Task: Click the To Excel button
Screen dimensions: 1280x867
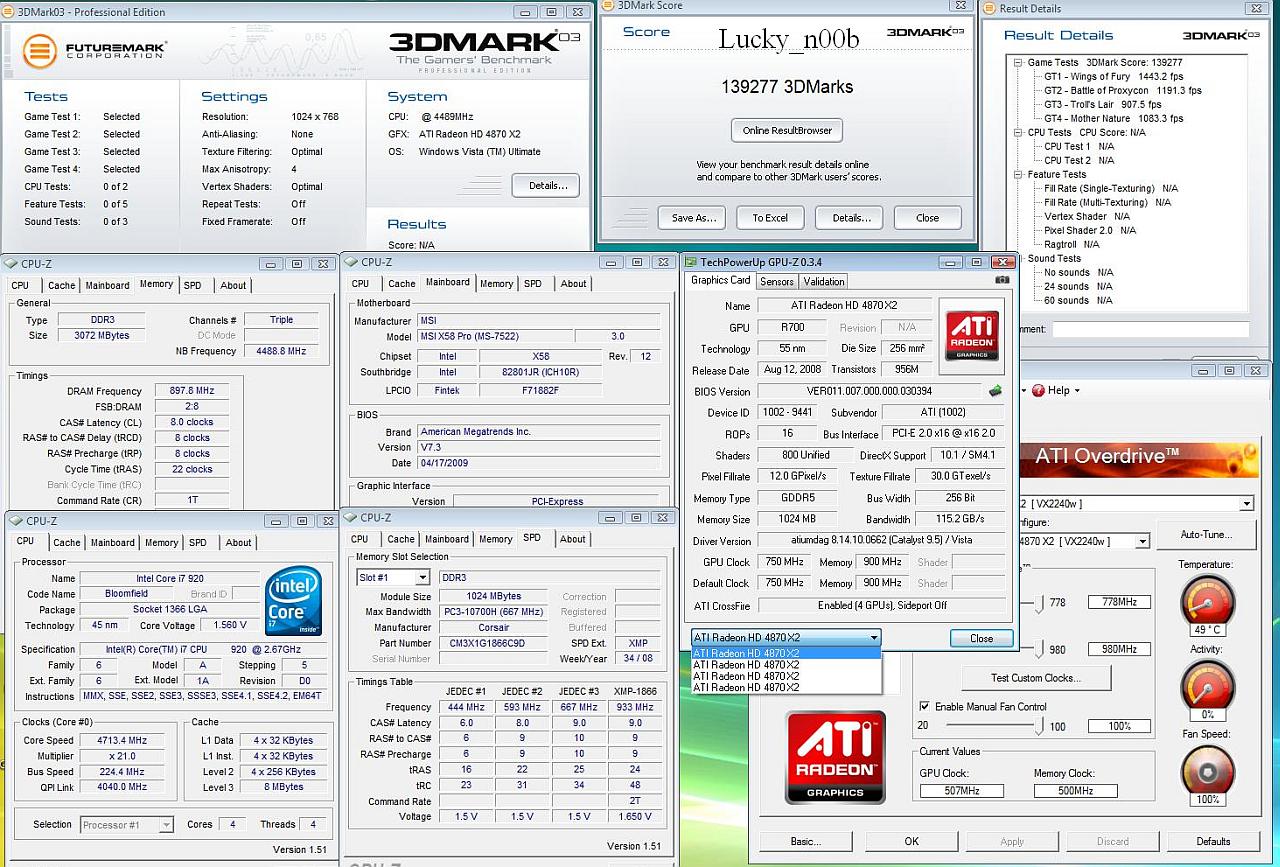Action: 770,218
